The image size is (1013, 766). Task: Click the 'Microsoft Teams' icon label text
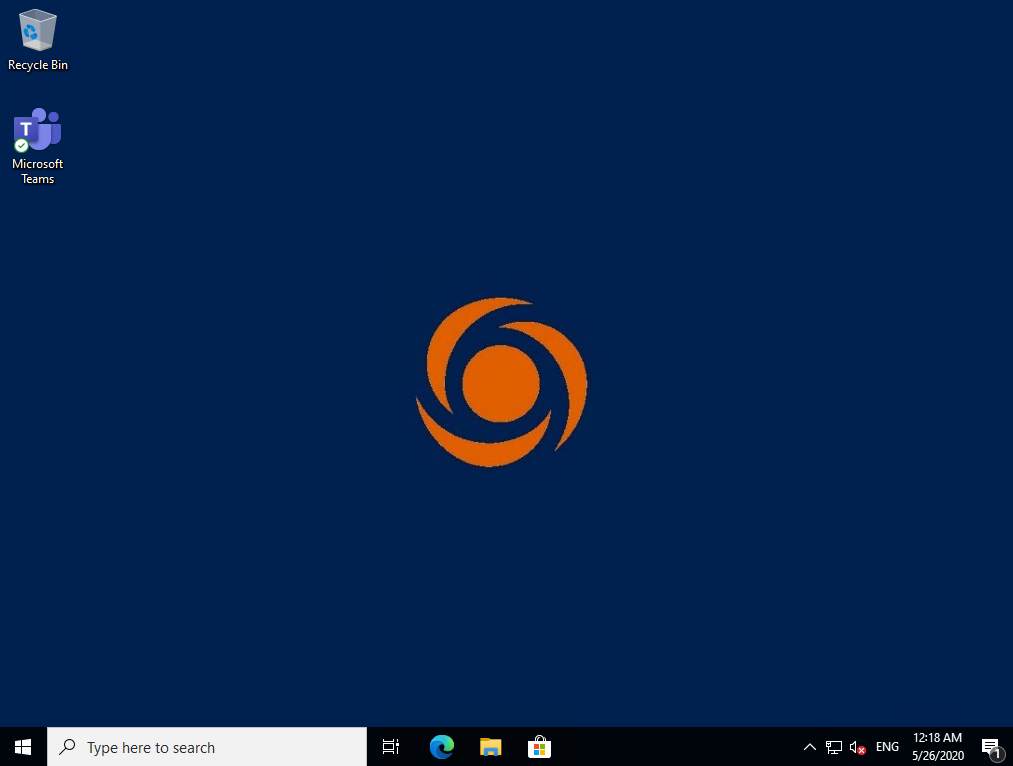tap(38, 171)
